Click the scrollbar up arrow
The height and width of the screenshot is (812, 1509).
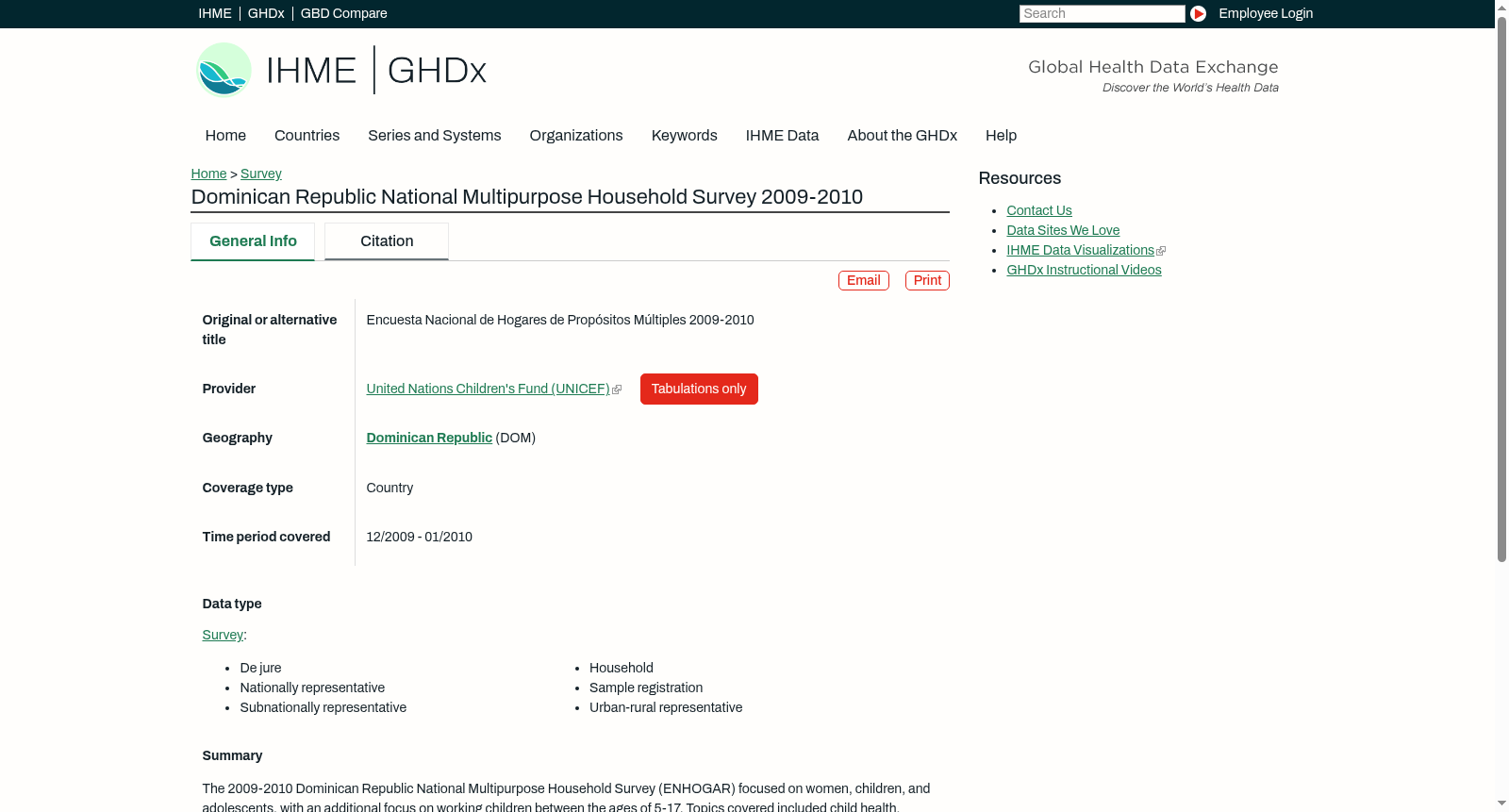pyautogui.click(x=1501, y=7)
